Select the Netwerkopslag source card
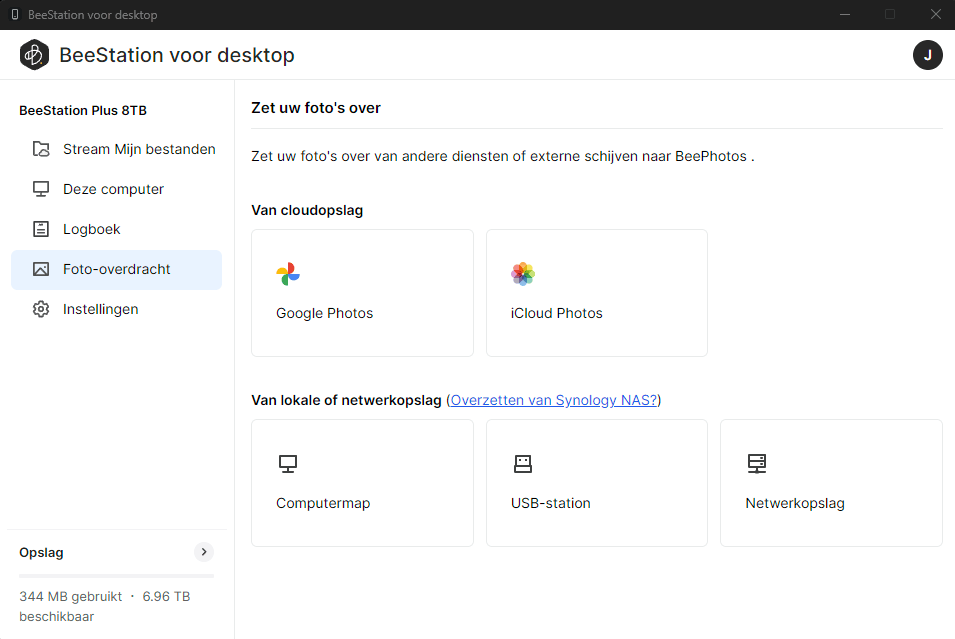Viewport: 955px width, 639px height. click(x=831, y=483)
